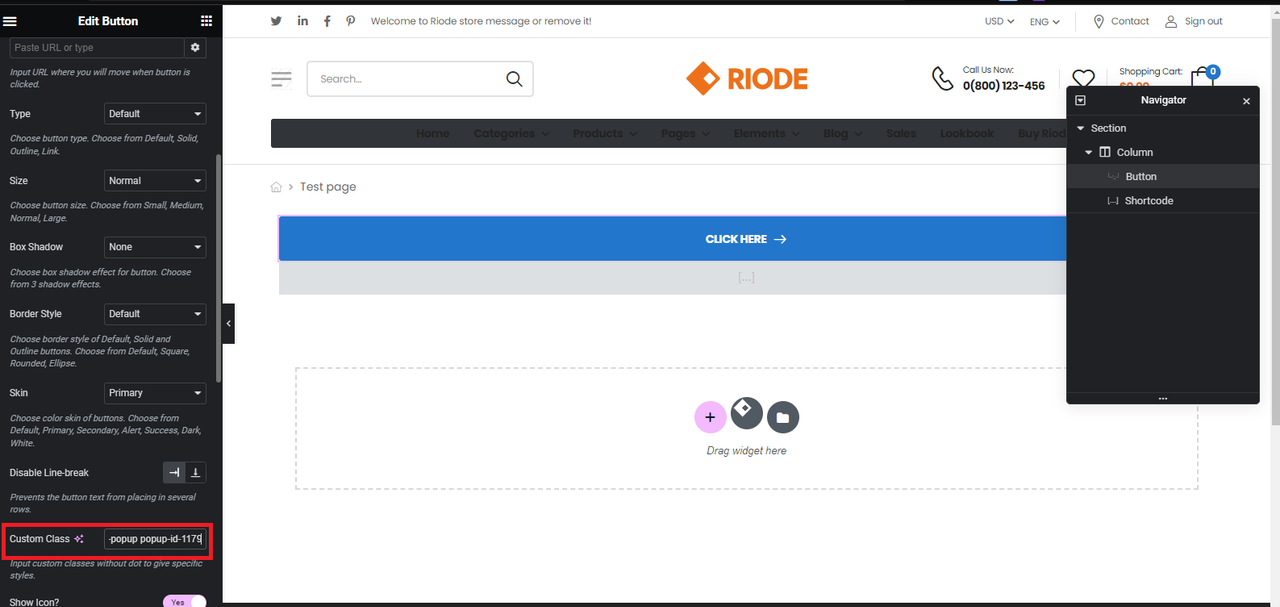Open the Box Shadow dropdown

click(155, 247)
